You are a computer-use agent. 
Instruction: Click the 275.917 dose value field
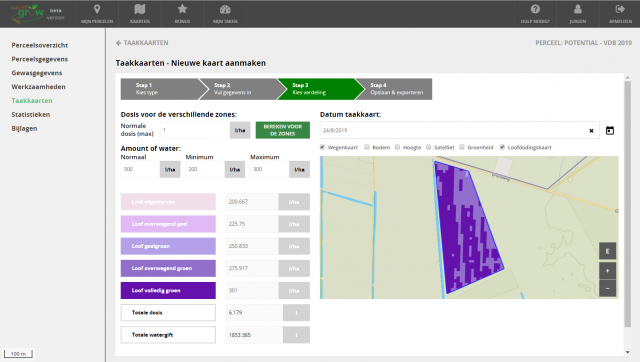pos(252,268)
